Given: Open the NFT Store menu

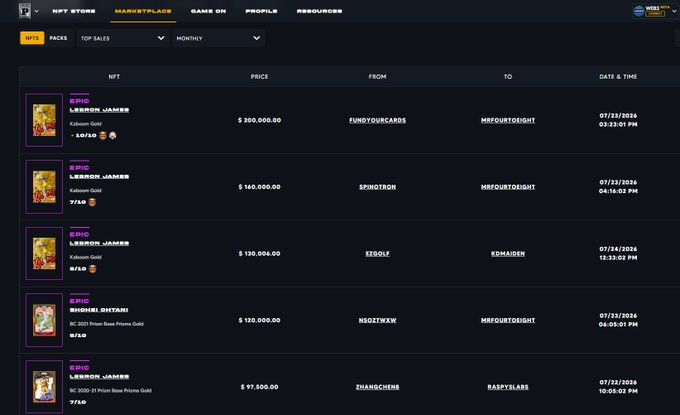Looking at the screenshot, I should click(x=74, y=11).
